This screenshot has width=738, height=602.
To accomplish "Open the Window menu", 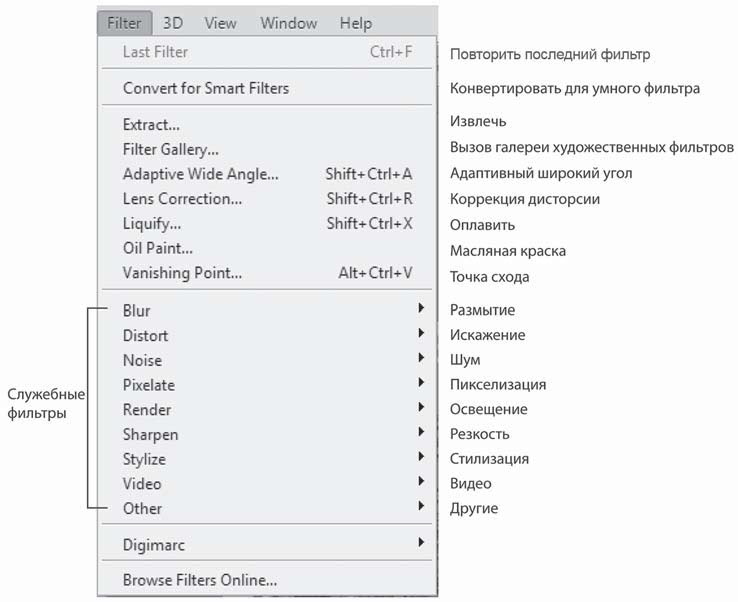I will coord(288,22).
